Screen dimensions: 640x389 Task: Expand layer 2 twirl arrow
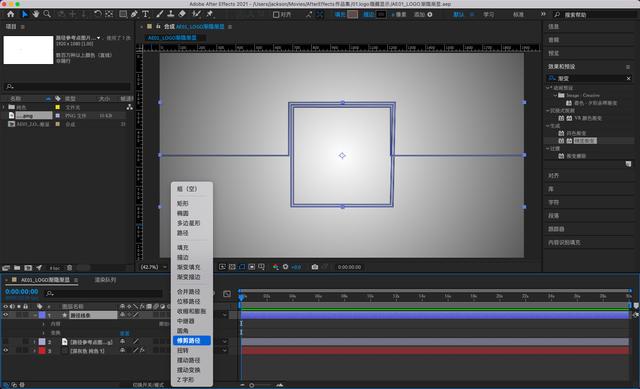(x=35, y=342)
